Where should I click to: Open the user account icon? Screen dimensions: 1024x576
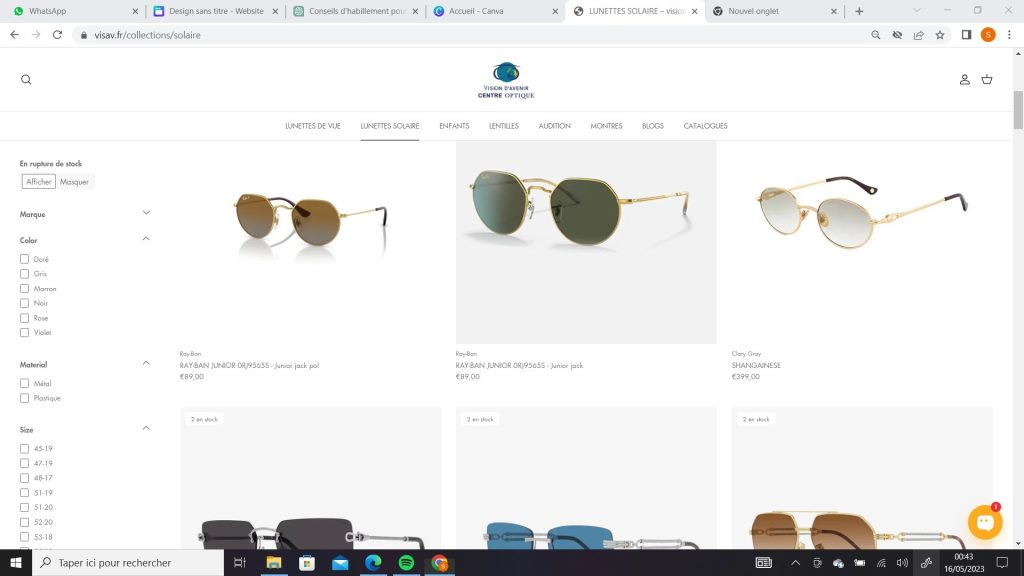click(x=965, y=80)
